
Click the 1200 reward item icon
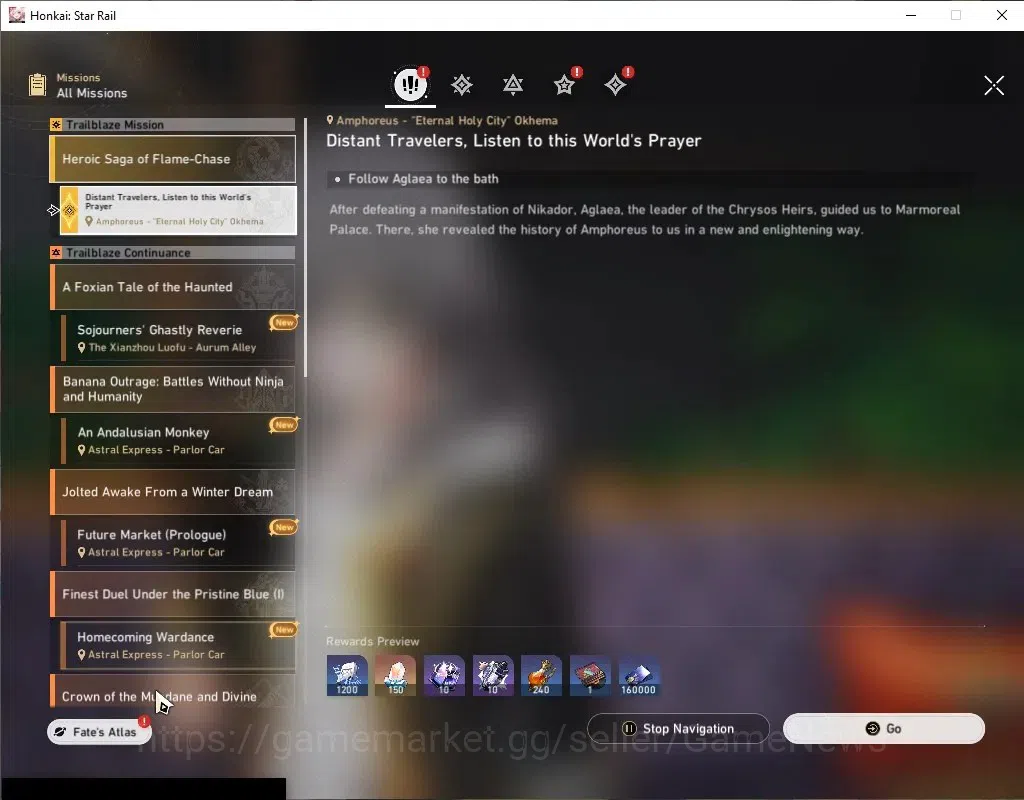(347, 675)
